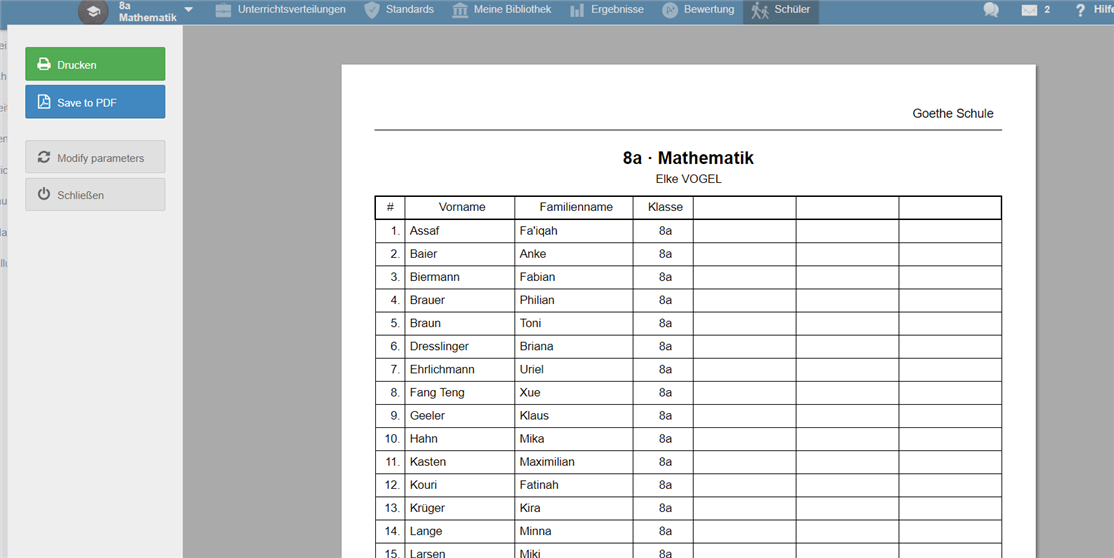The image size is (1114, 558).
Task: Click the teacher name Elke VOGEL
Action: 688,179
